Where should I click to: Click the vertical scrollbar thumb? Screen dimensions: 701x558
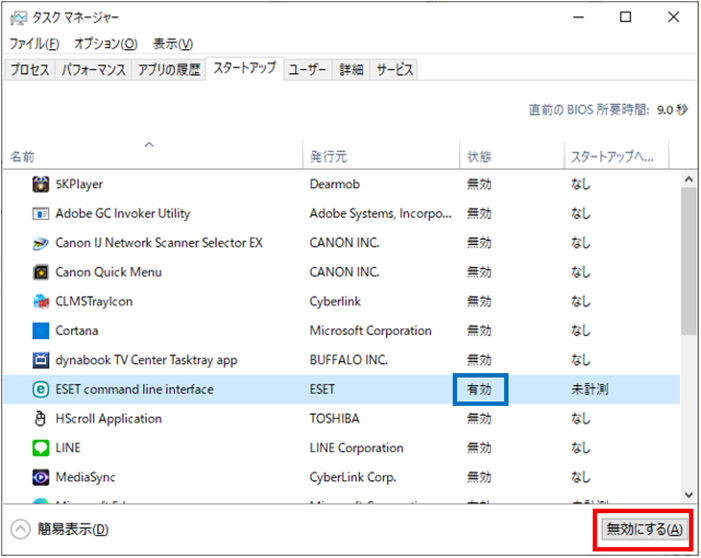(689, 261)
